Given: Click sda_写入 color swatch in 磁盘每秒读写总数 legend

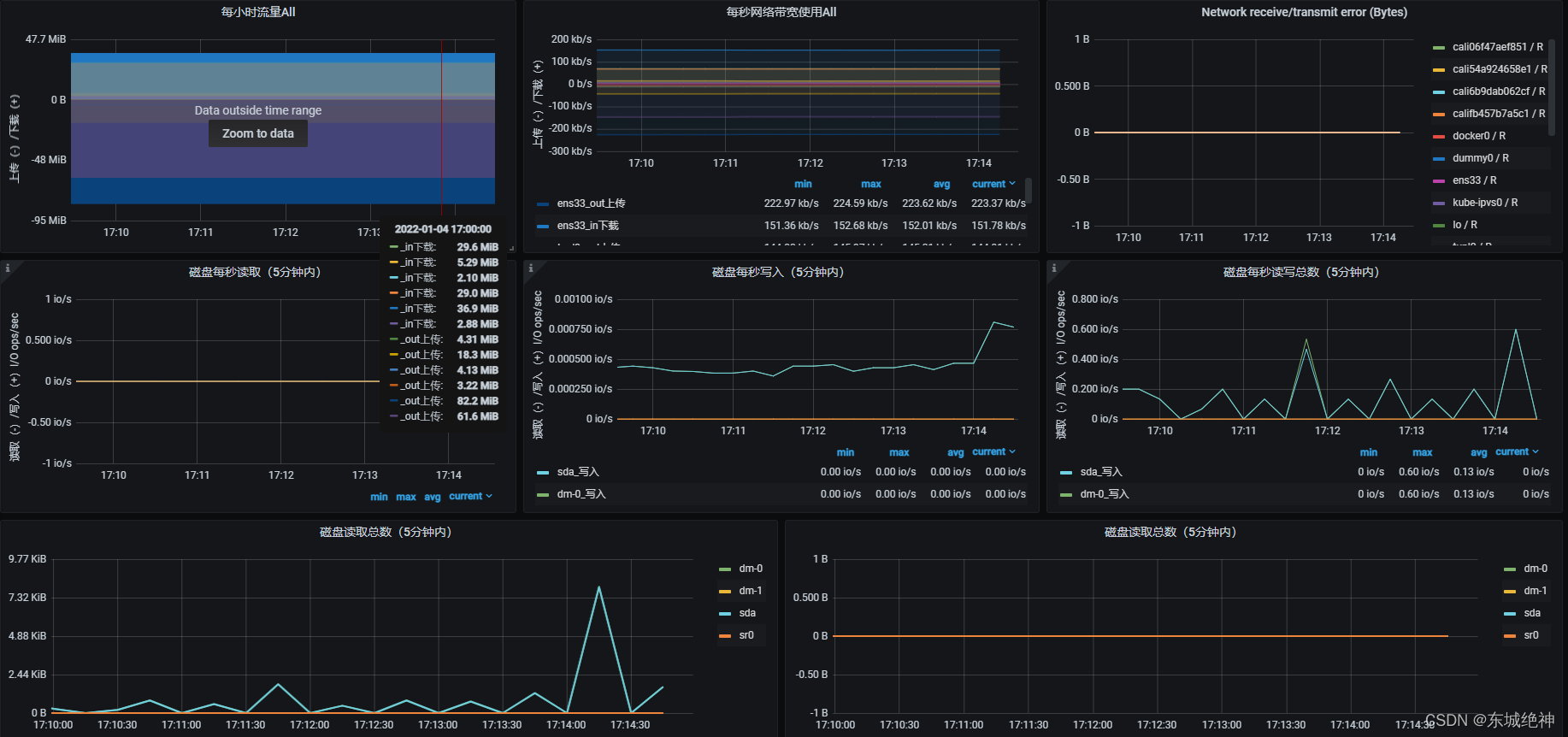Looking at the screenshot, I should click(1065, 472).
